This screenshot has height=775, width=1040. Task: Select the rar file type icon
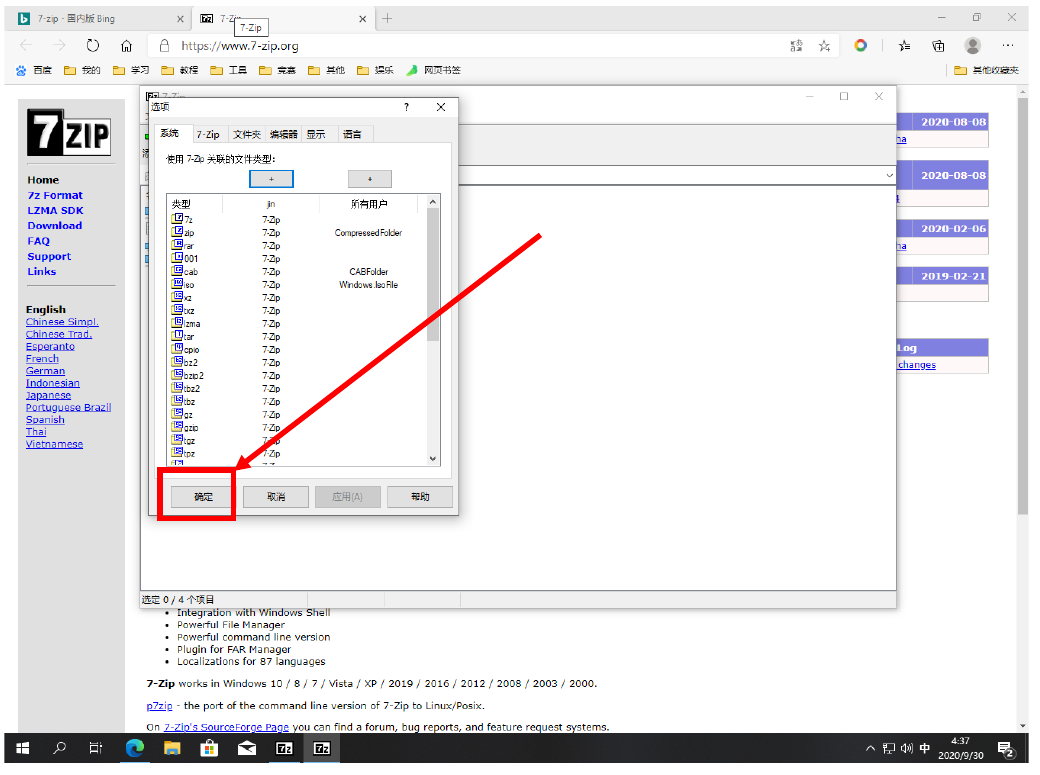pyautogui.click(x=177, y=245)
